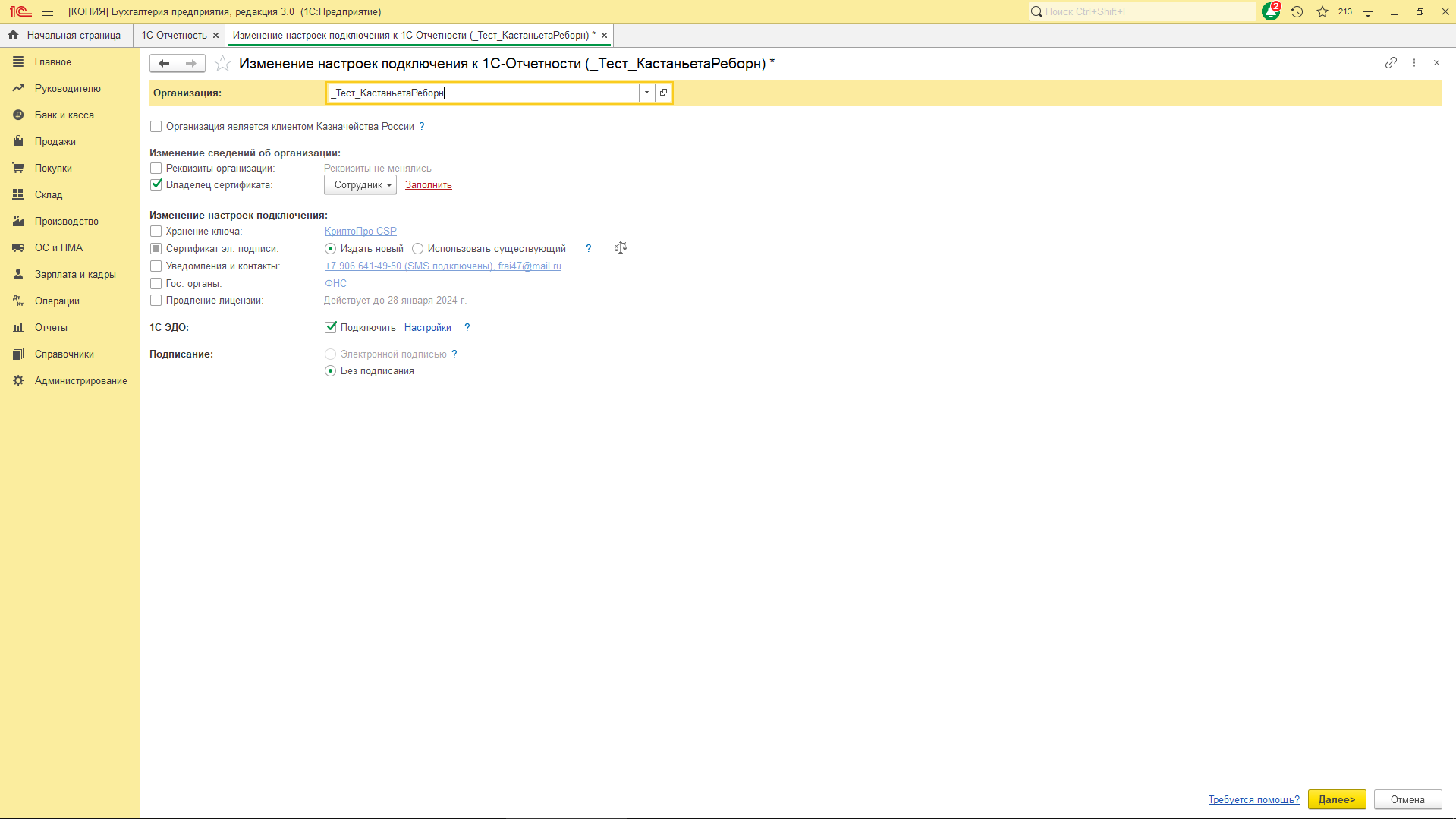Click Руководителю chart icon
The width and height of the screenshot is (1456, 819).
(x=18, y=88)
